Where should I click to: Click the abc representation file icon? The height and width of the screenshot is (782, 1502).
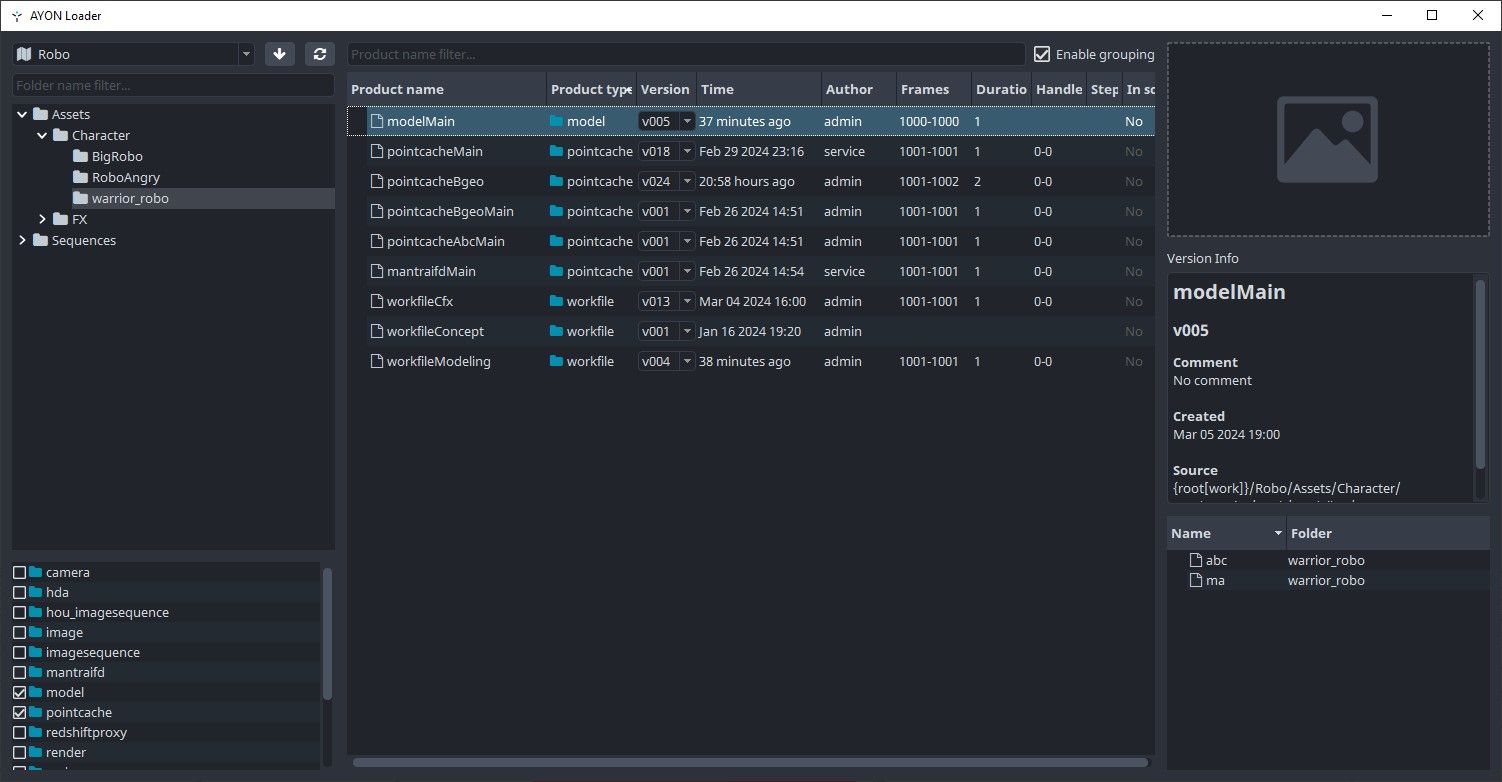click(x=1195, y=560)
